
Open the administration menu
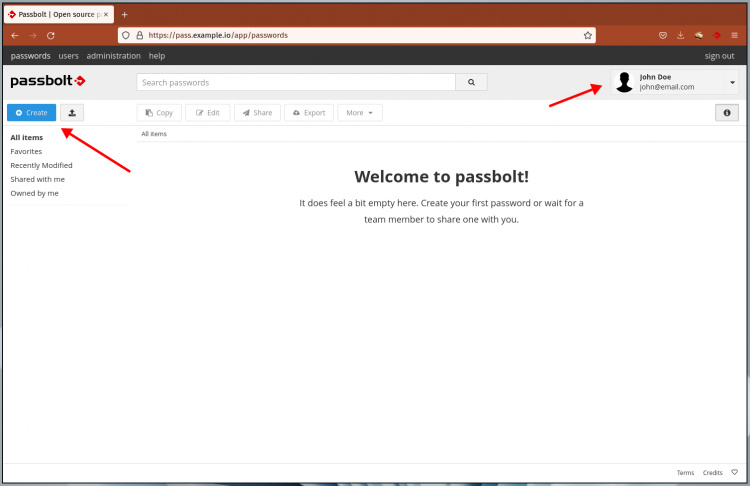coord(113,56)
